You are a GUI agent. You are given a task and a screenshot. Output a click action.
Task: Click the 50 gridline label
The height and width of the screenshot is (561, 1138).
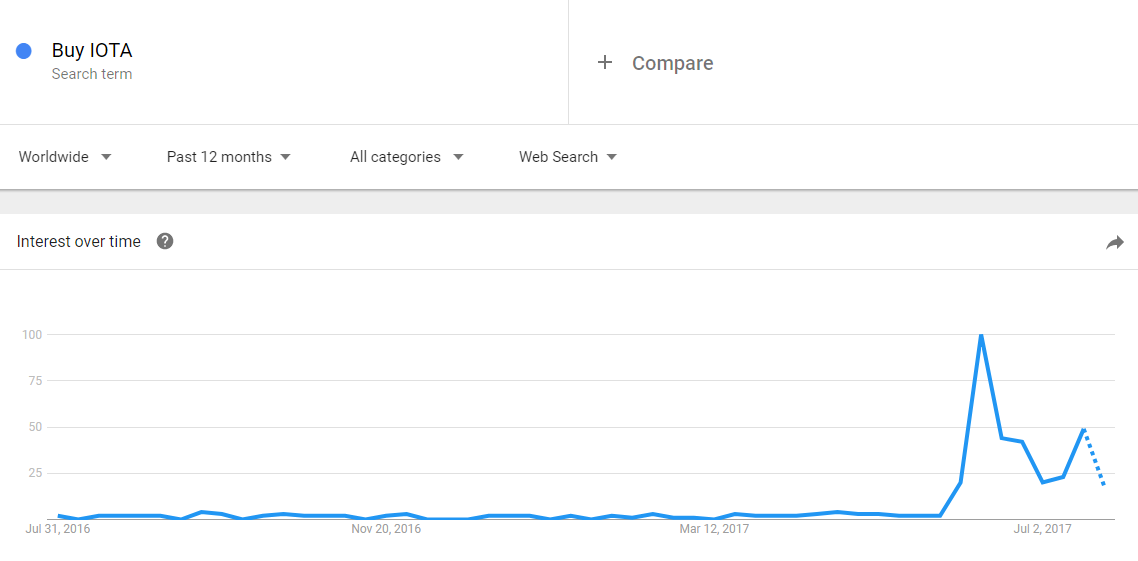(34, 427)
